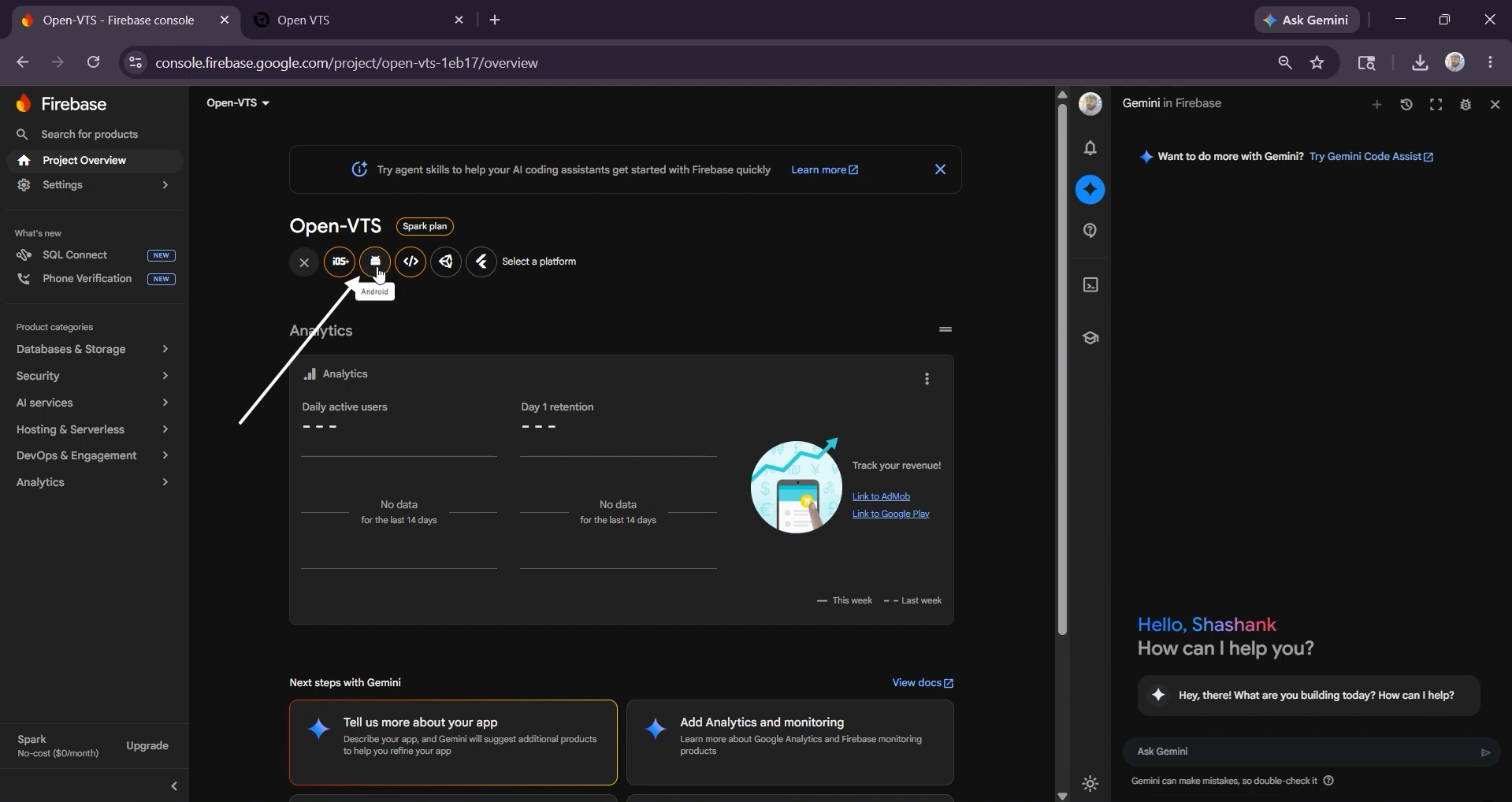The height and width of the screenshot is (802, 1512).
Task: Select Tell us more about your app card
Action: [453, 743]
